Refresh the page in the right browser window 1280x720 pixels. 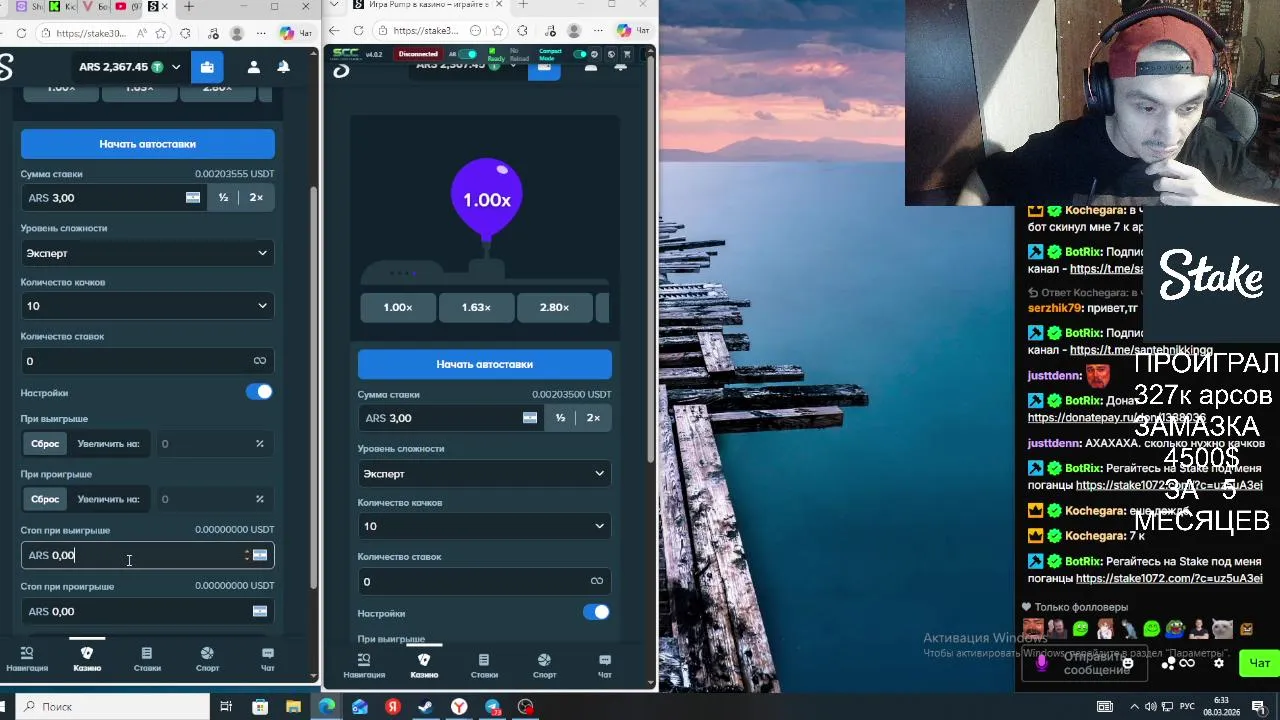[x=358, y=31]
